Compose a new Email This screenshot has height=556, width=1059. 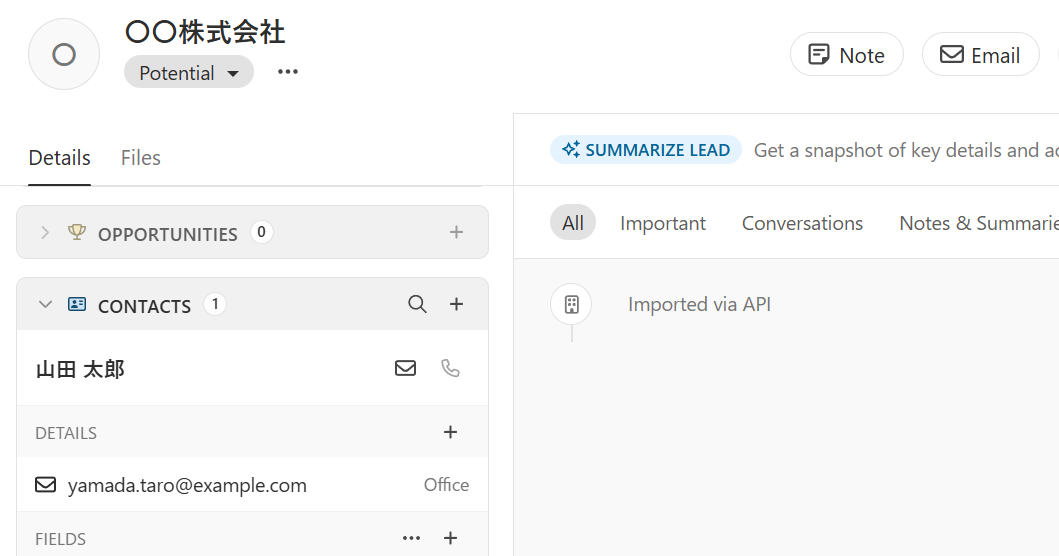(x=980, y=55)
